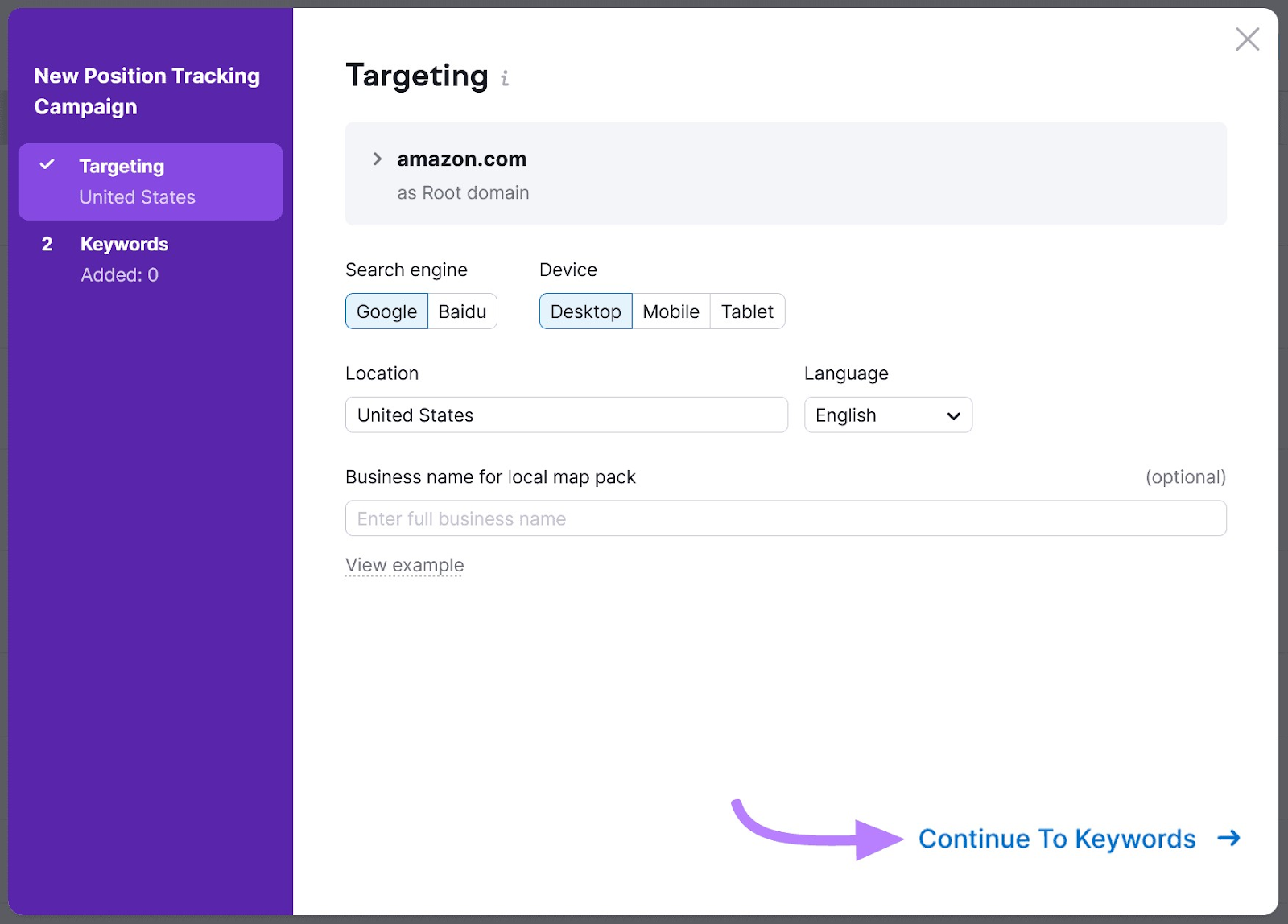
Task: Switch device targeting to Mobile
Action: 671,311
